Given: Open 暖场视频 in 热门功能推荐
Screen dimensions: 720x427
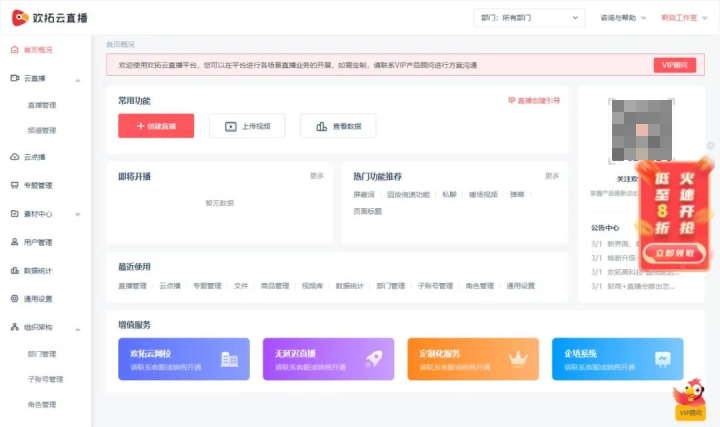Looking at the screenshot, I should coord(483,195).
